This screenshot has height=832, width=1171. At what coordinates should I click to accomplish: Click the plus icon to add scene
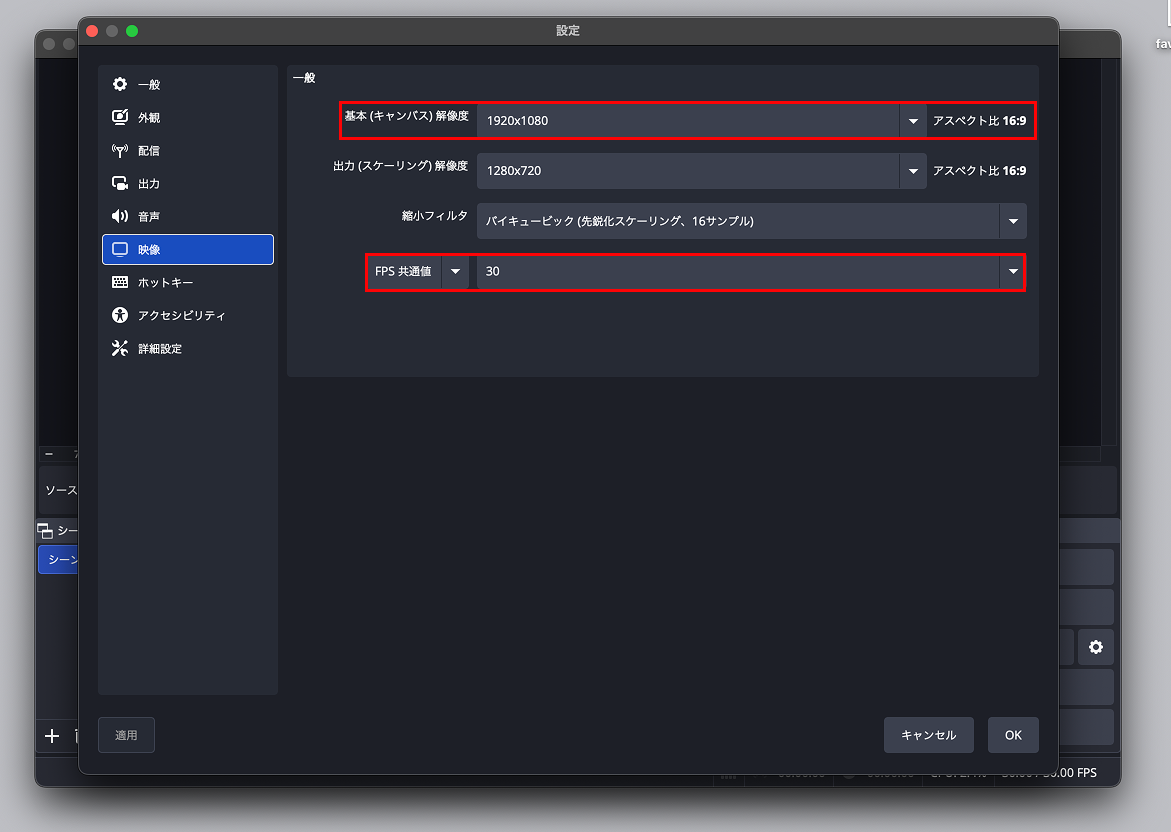point(52,737)
